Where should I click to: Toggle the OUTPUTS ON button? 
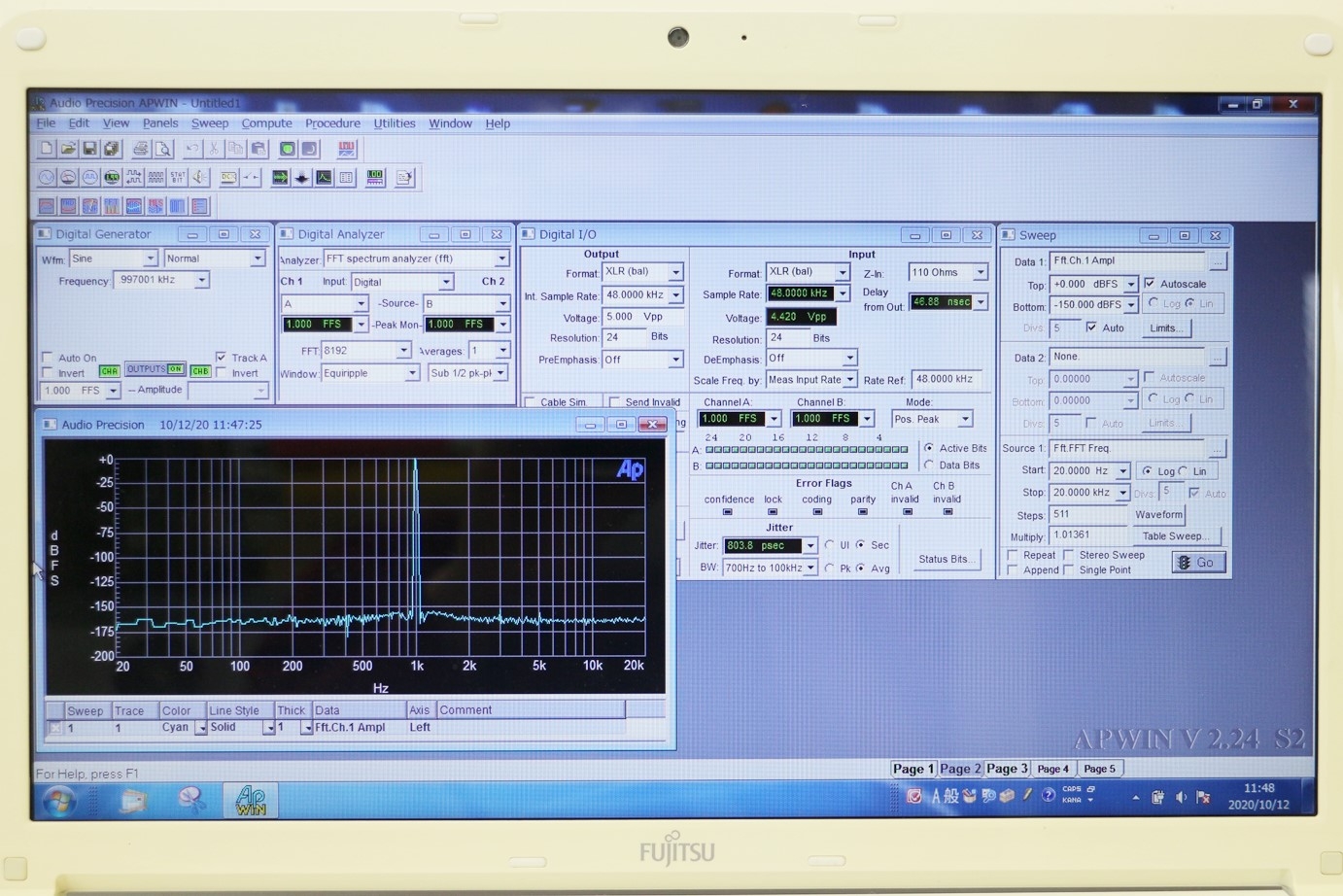point(155,369)
